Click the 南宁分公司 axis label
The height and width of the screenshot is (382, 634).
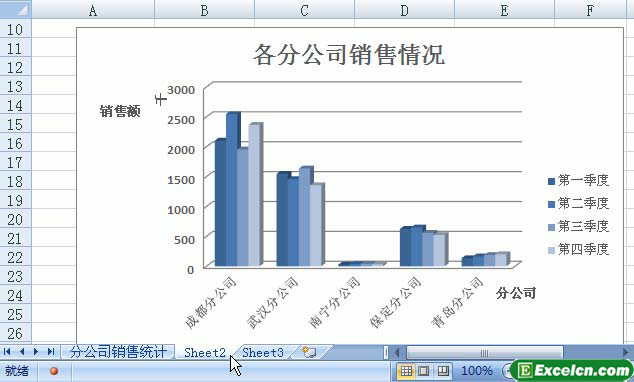pos(334,303)
